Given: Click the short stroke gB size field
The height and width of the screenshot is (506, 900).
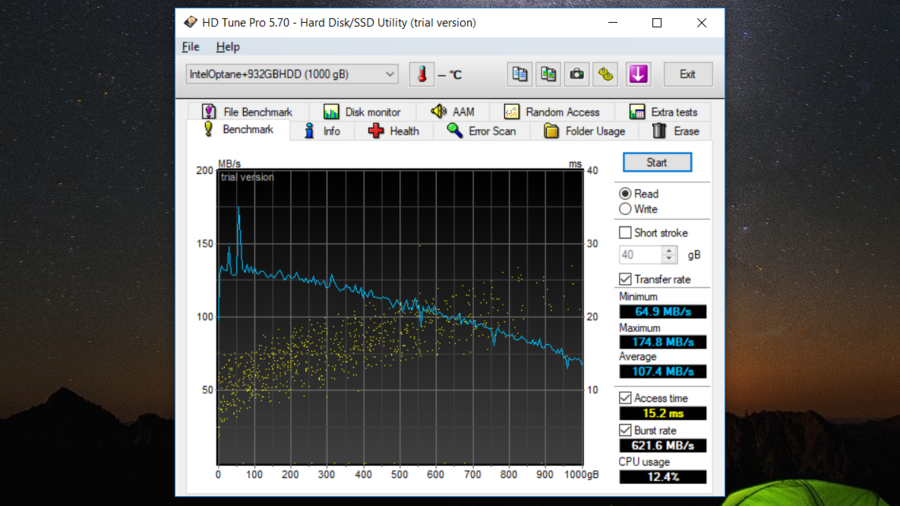Looking at the screenshot, I should click(640, 255).
